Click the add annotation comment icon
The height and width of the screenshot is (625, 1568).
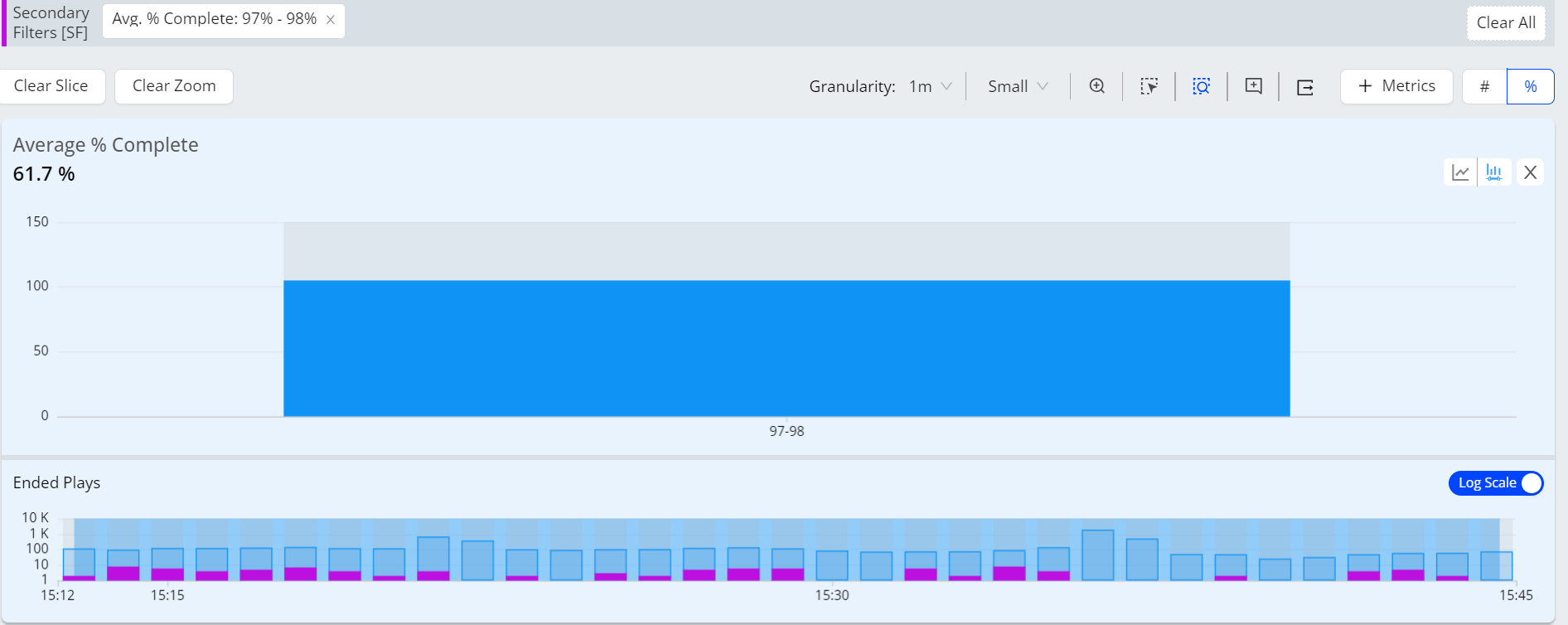pyautogui.click(x=1253, y=86)
